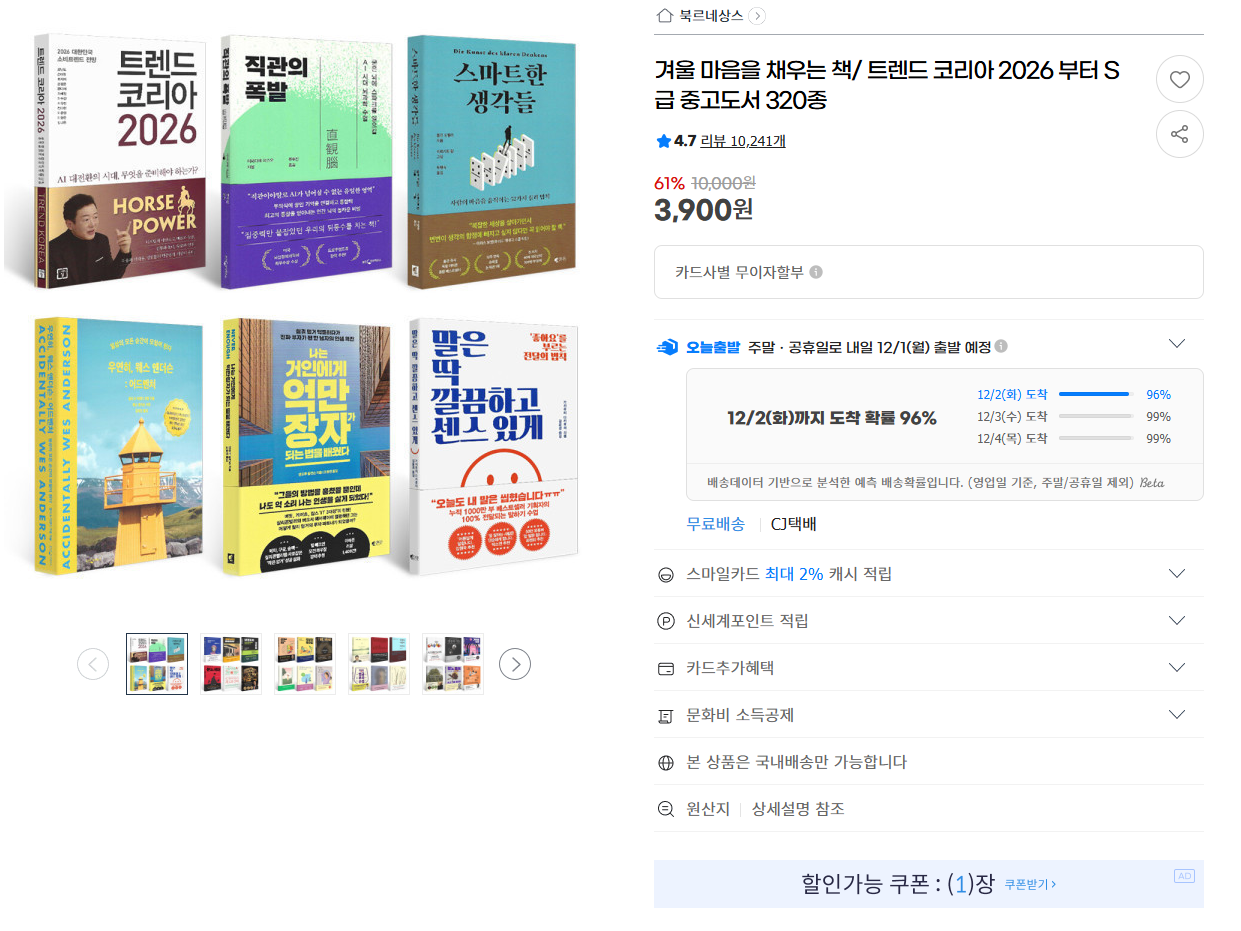Expand the 문화비 소득공제 row
The width and height of the screenshot is (1241, 931).
(1177, 715)
